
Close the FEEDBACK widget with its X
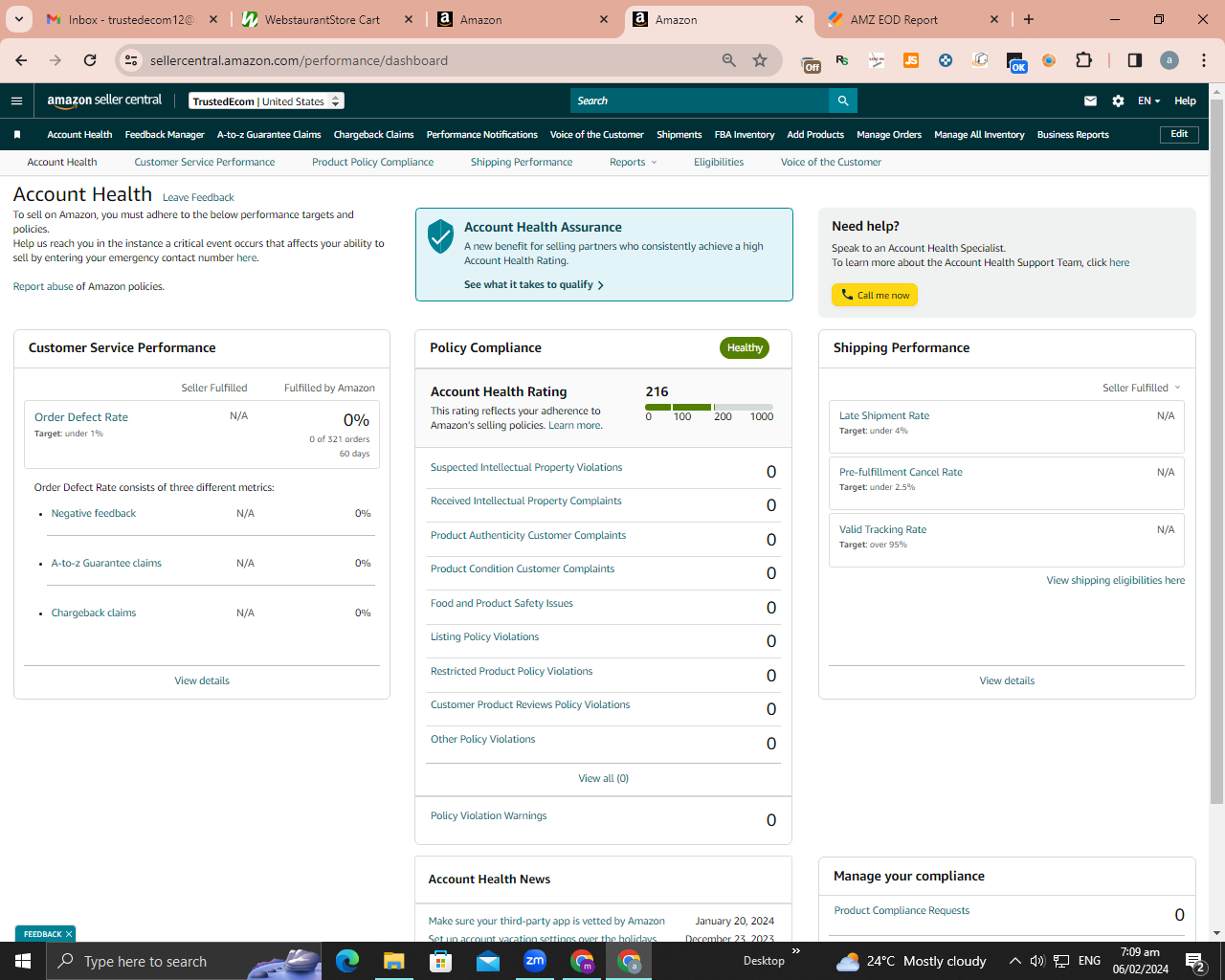(x=69, y=934)
